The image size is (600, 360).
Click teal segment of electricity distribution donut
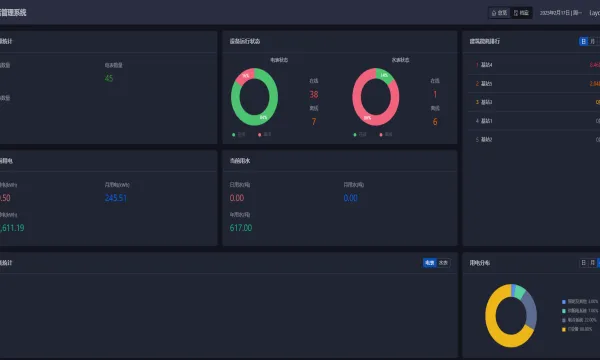520,292
